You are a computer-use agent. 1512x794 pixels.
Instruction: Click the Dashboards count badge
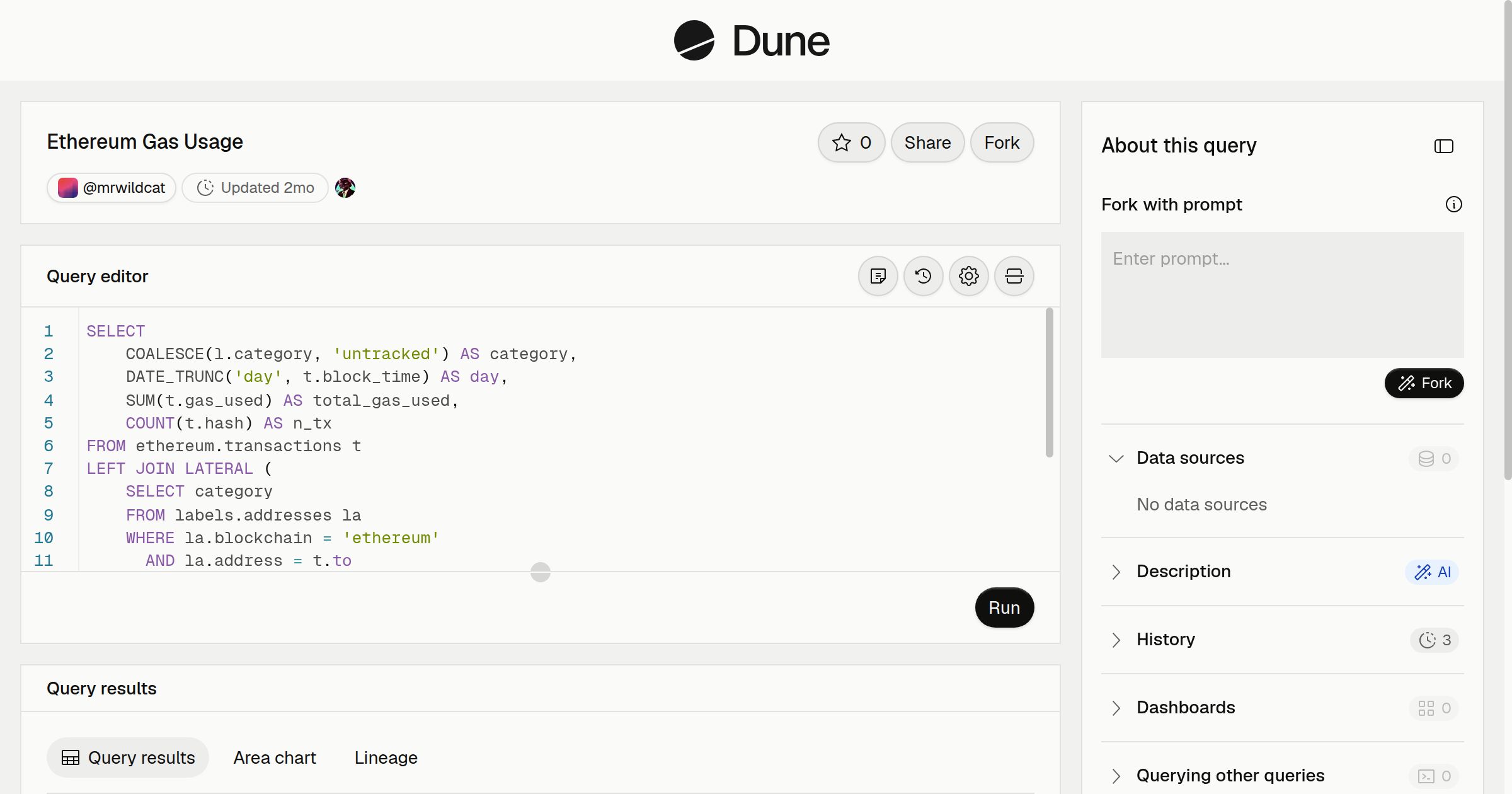(x=1434, y=708)
